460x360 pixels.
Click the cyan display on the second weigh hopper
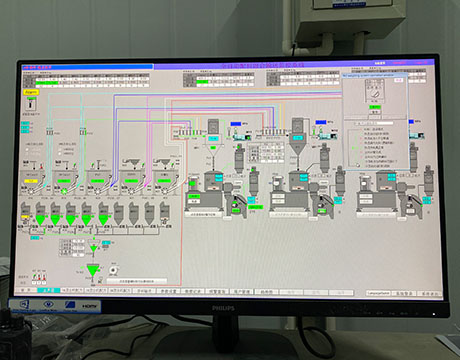point(298,137)
